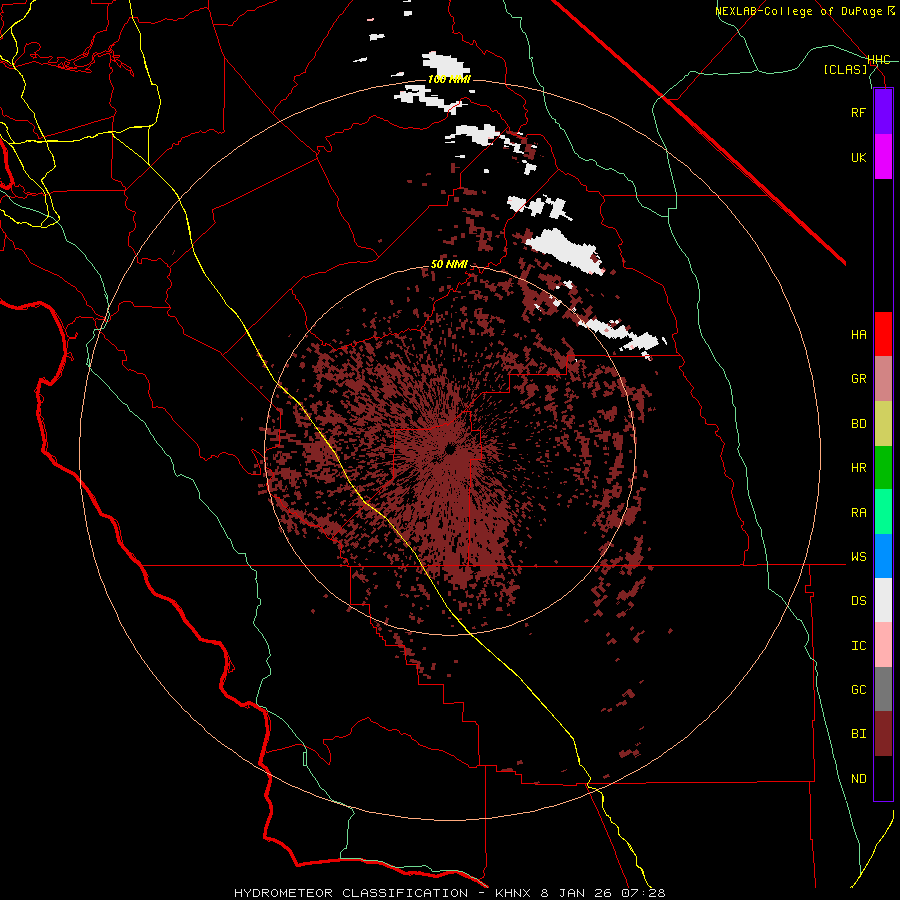Click the "RA" legend label
This screenshot has height=900, width=900.
coord(858,513)
